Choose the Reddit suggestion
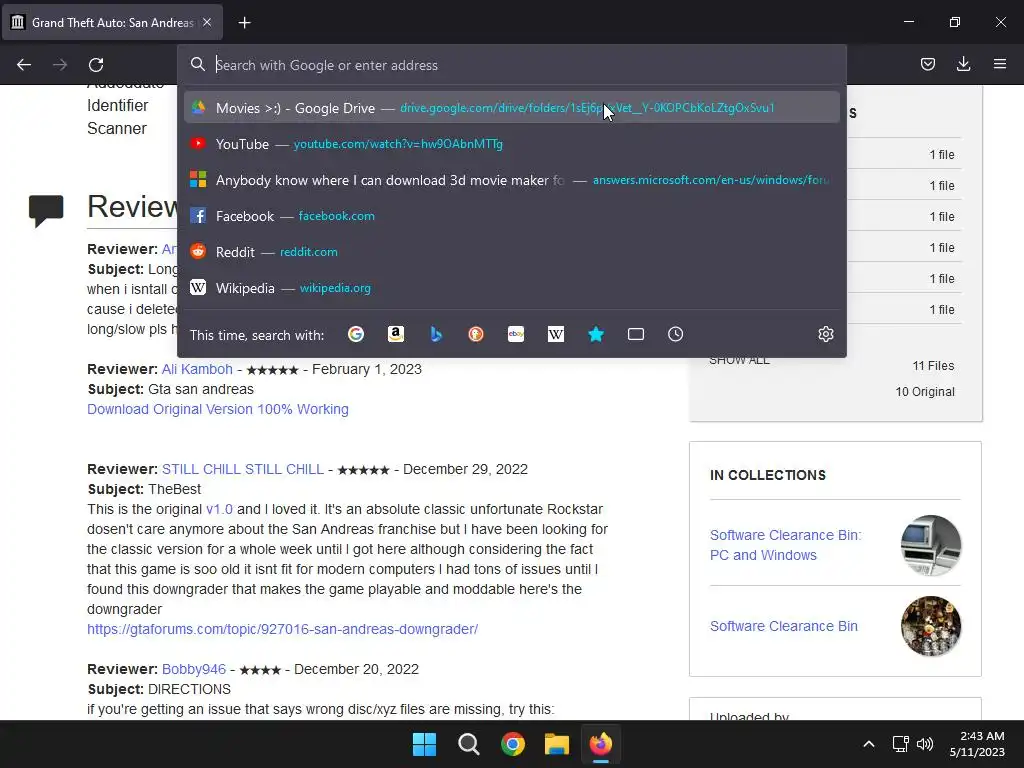 tap(512, 251)
